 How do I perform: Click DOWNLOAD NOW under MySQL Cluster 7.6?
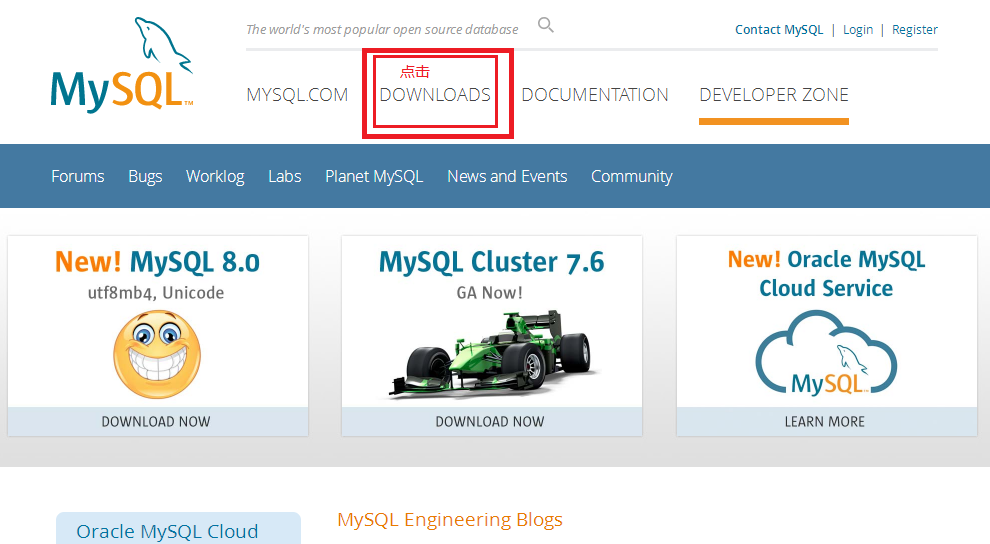pos(491,421)
